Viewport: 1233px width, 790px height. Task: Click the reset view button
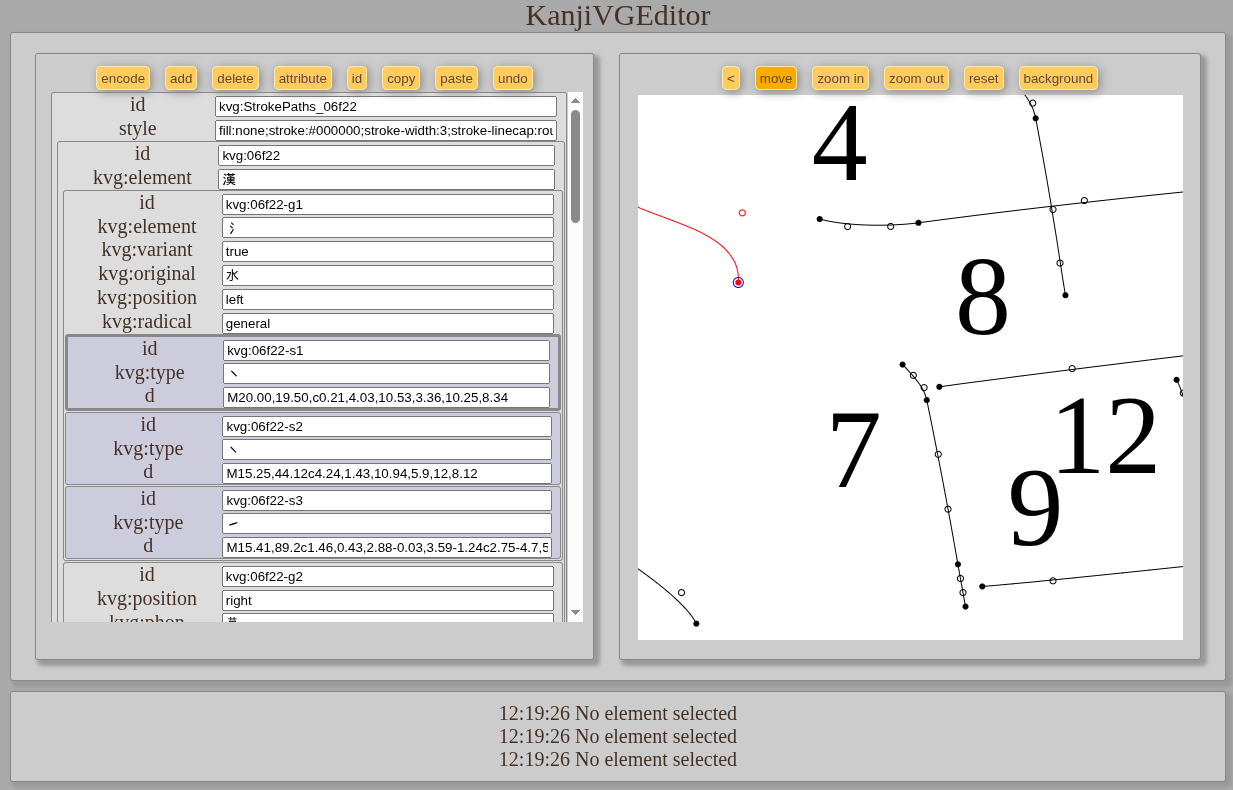[x=984, y=78]
